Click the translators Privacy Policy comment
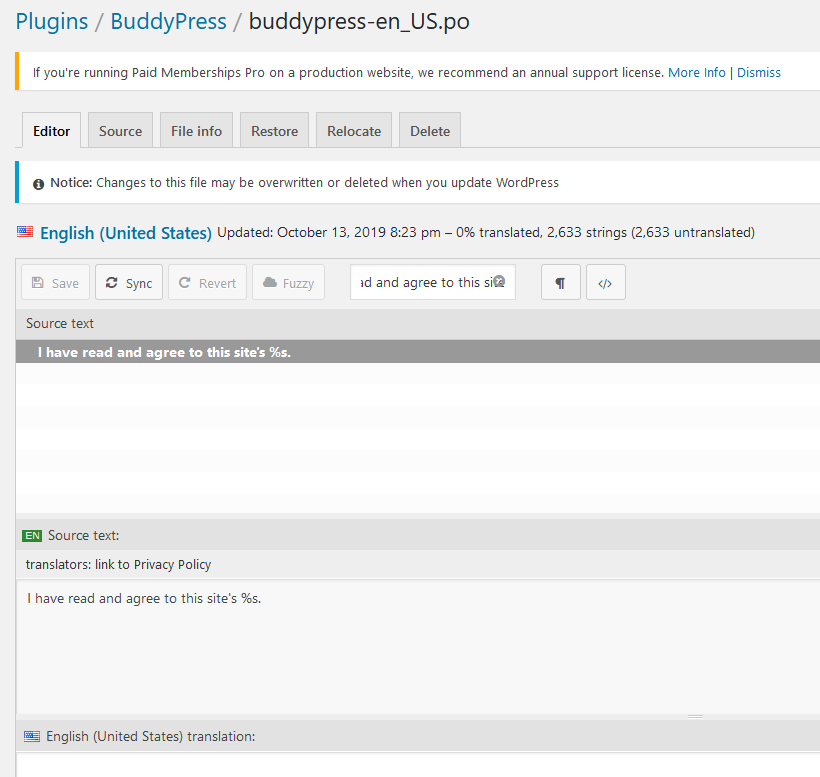Image resolution: width=820 pixels, height=777 pixels. (x=118, y=565)
